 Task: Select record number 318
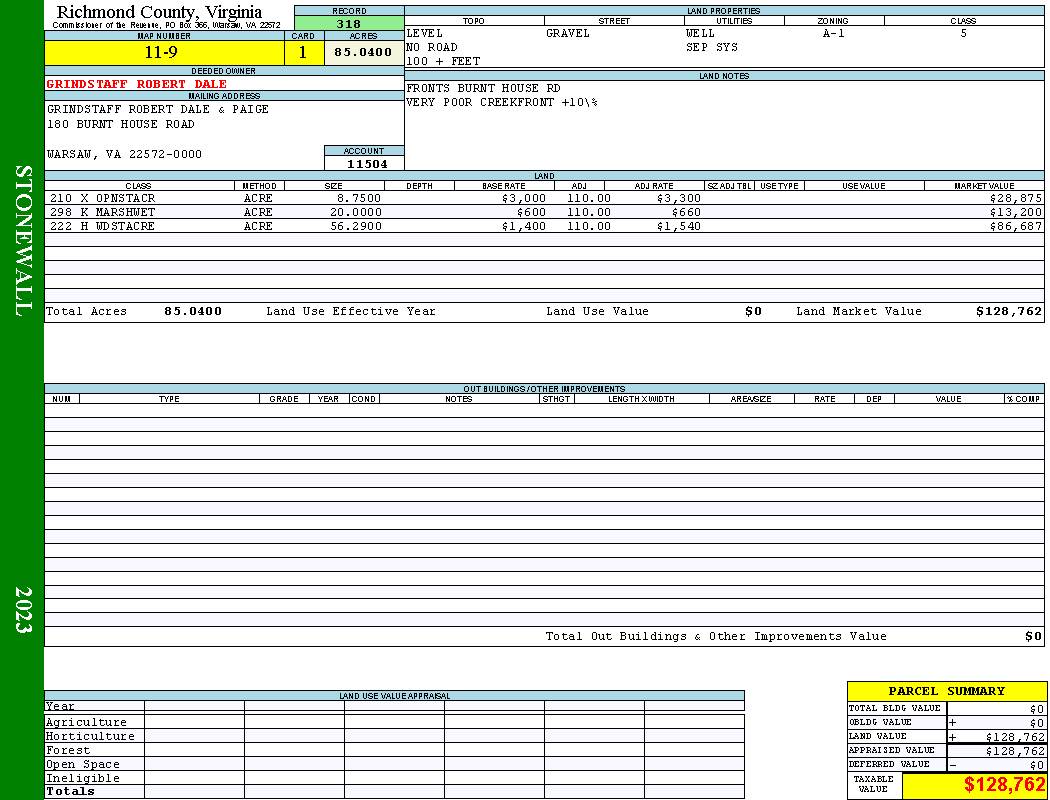[x=349, y=24]
